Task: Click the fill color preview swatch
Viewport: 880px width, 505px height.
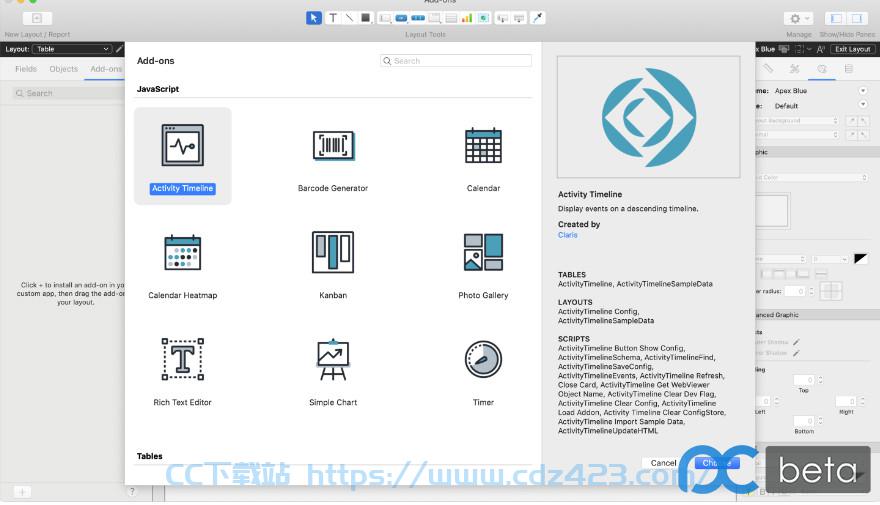Action: (772, 210)
